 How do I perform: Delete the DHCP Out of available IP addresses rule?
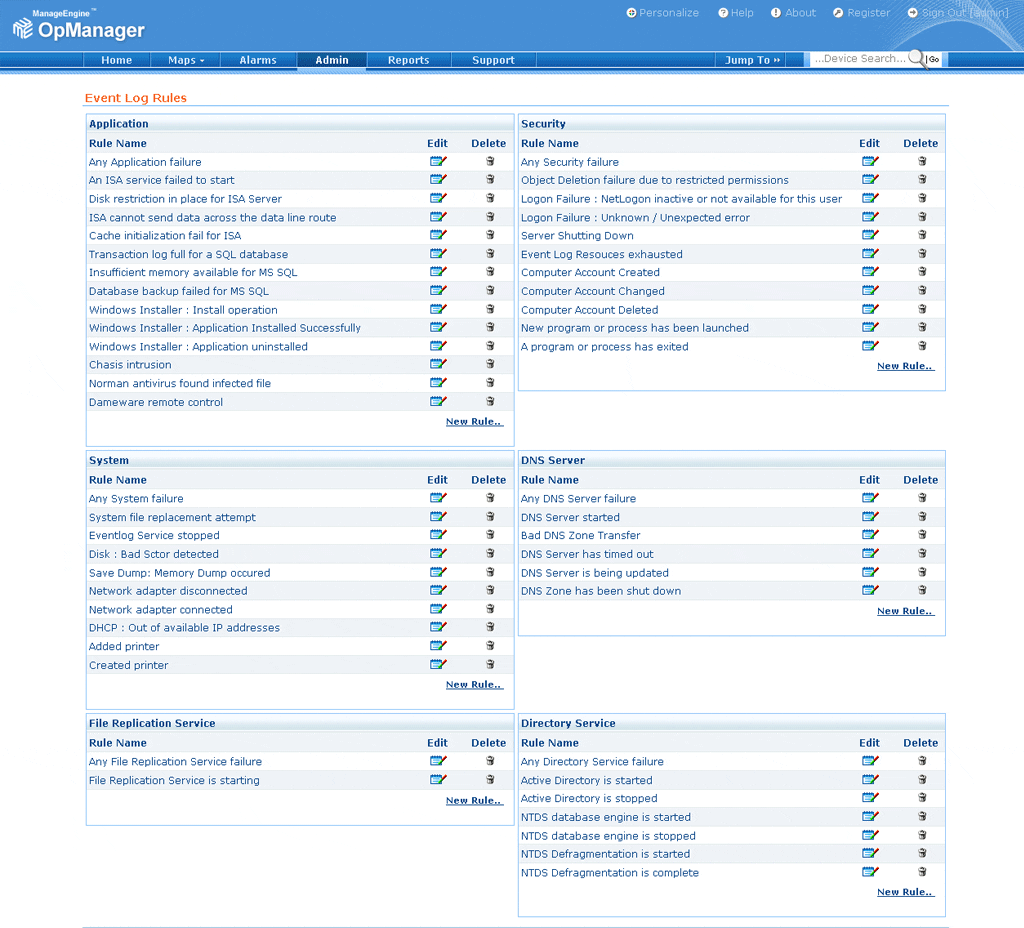pos(490,627)
